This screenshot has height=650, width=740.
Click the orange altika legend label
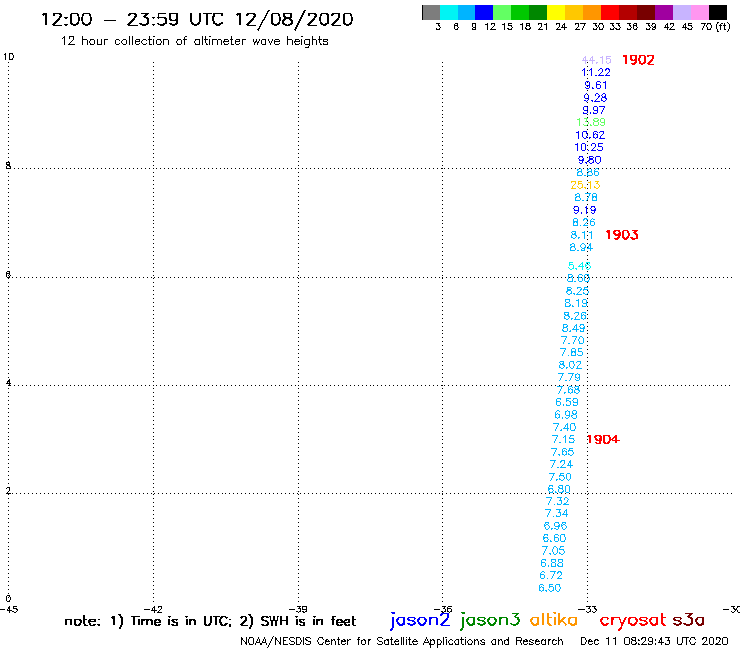pyautogui.click(x=553, y=620)
